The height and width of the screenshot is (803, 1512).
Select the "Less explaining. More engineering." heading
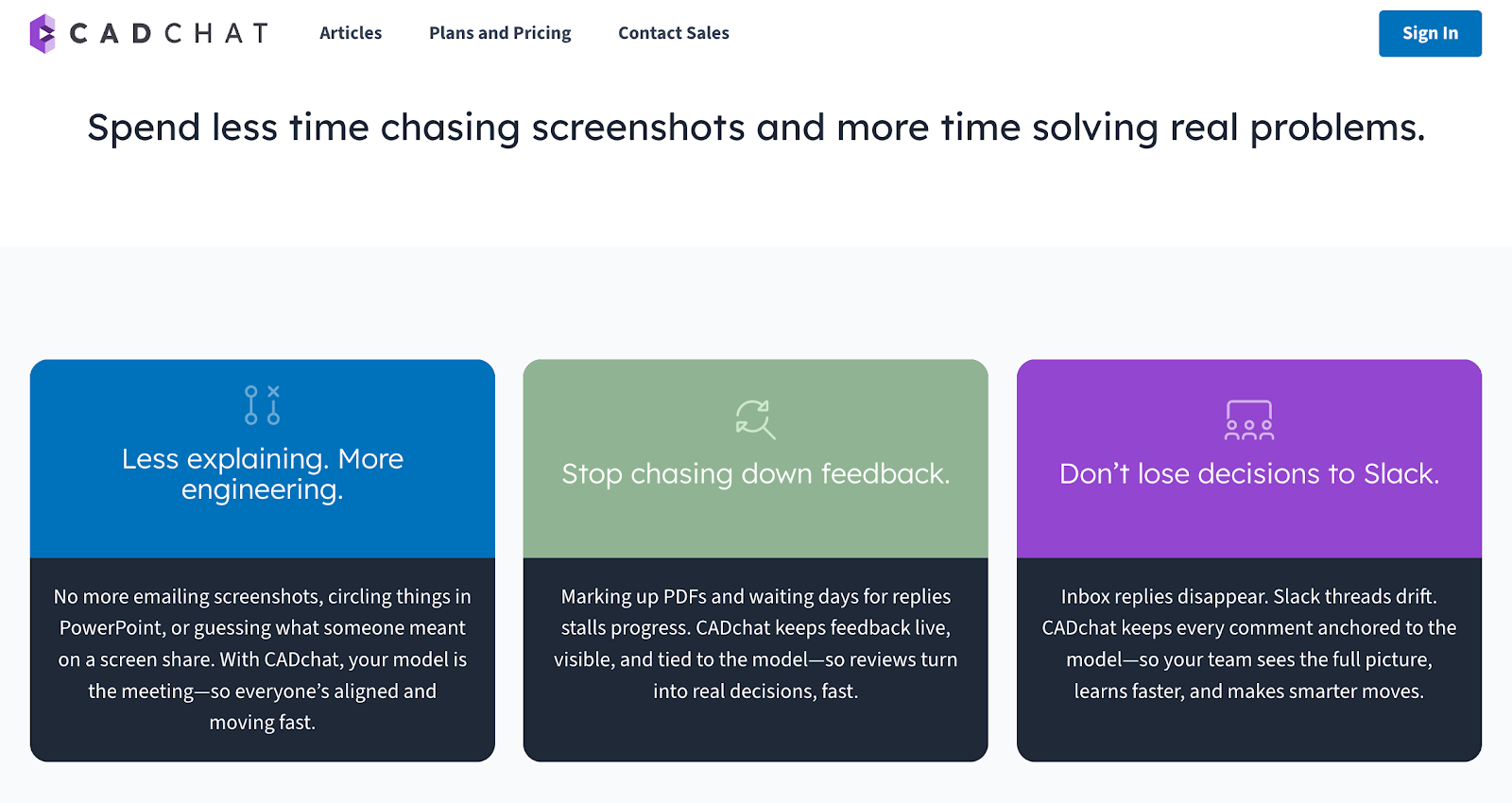[263, 474]
